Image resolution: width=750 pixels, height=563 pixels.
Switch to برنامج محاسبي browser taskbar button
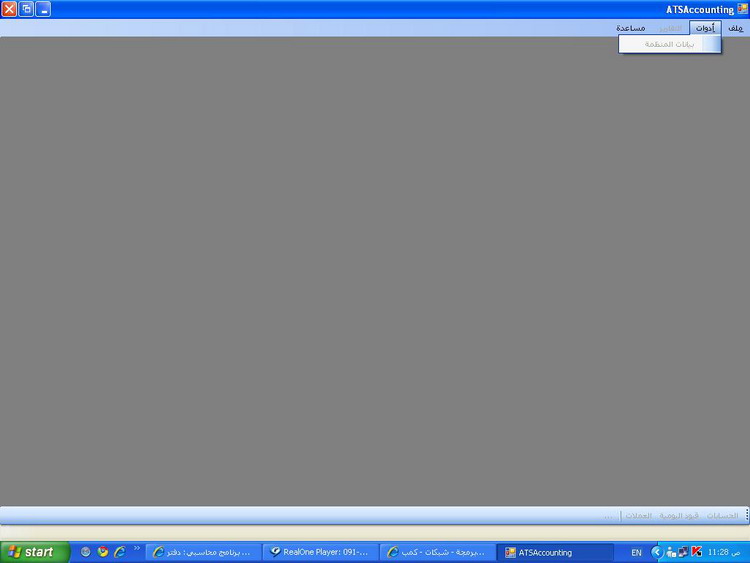coord(203,552)
